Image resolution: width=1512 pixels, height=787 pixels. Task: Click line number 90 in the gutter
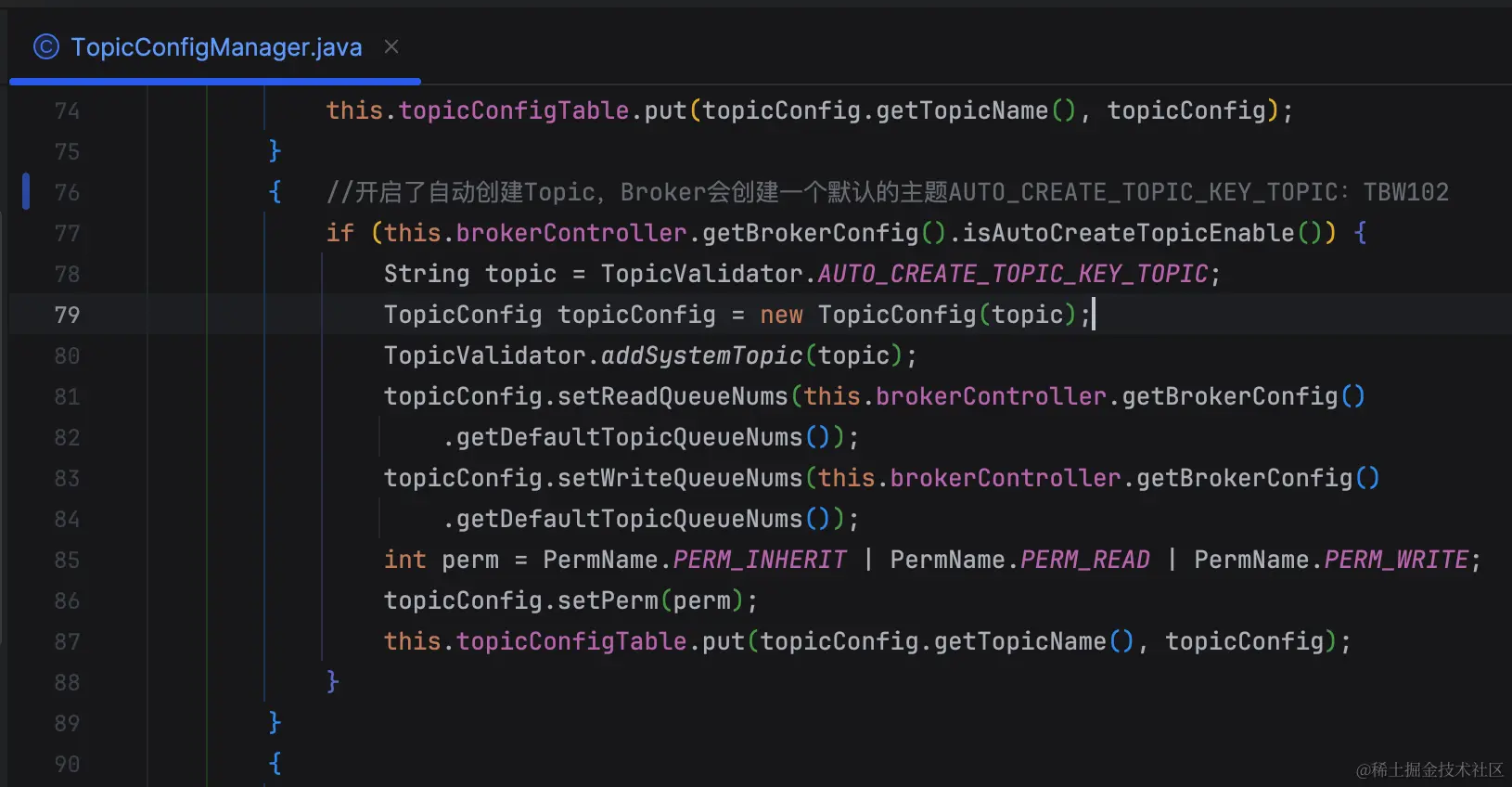[x=67, y=765]
